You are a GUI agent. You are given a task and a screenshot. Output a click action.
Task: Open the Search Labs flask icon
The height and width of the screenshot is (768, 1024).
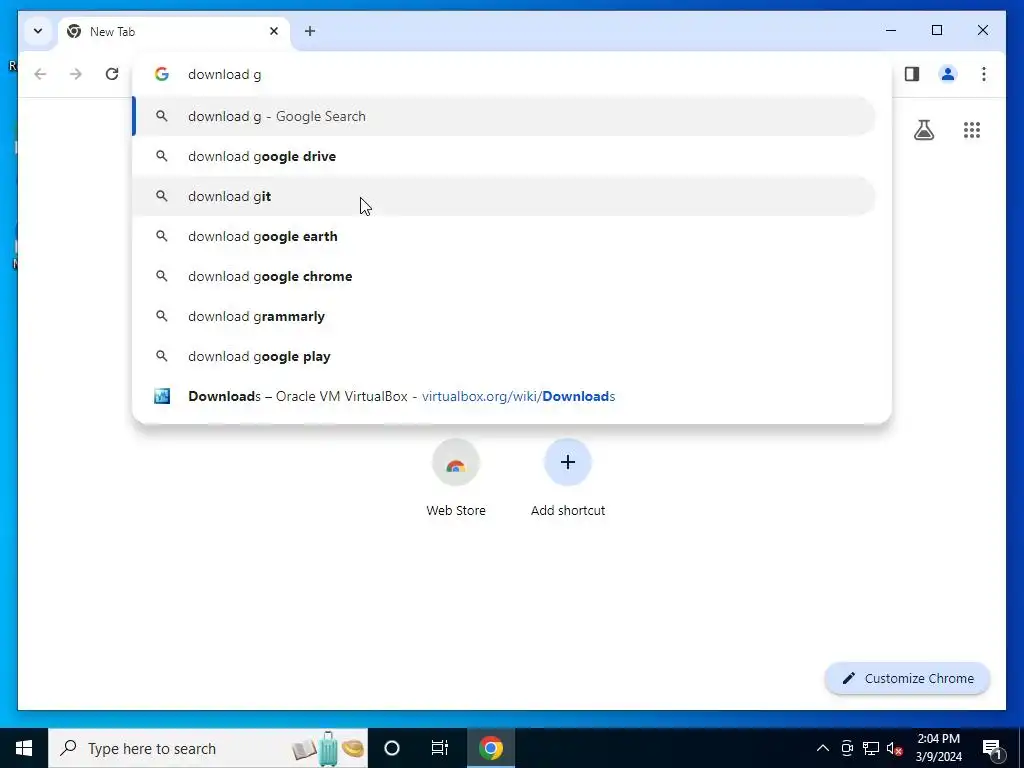[923, 130]
